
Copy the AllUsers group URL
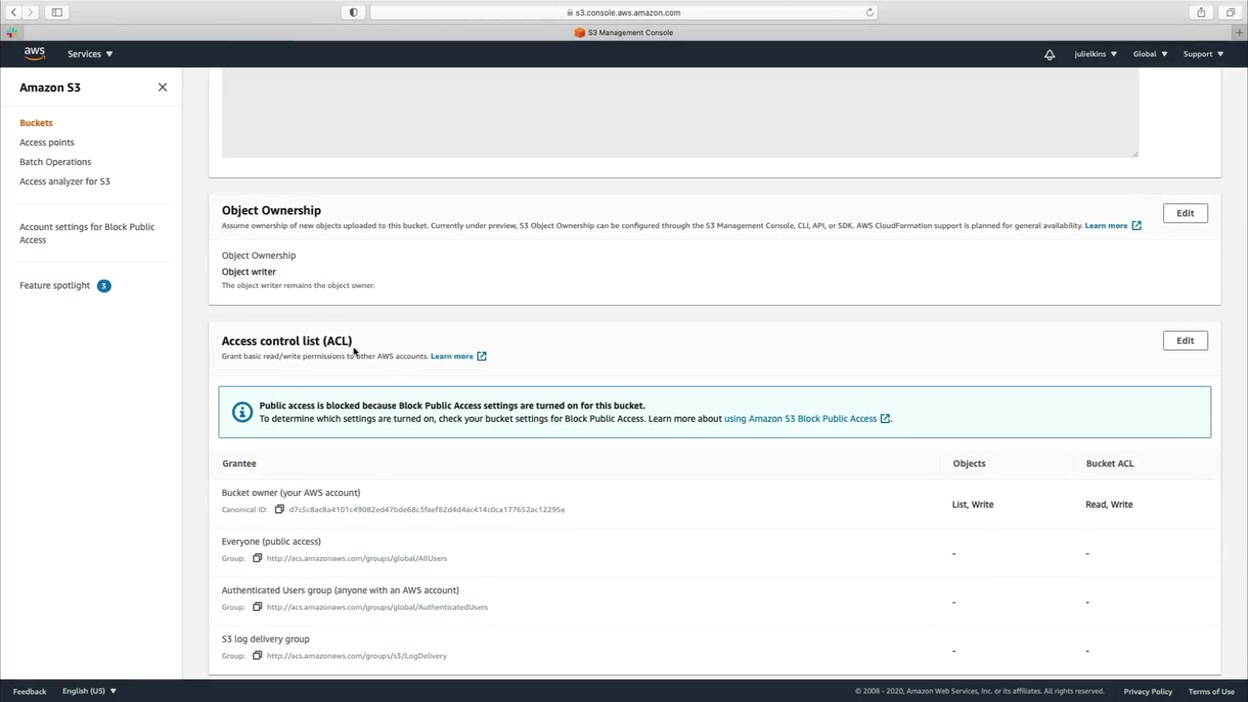click(257, 558)
